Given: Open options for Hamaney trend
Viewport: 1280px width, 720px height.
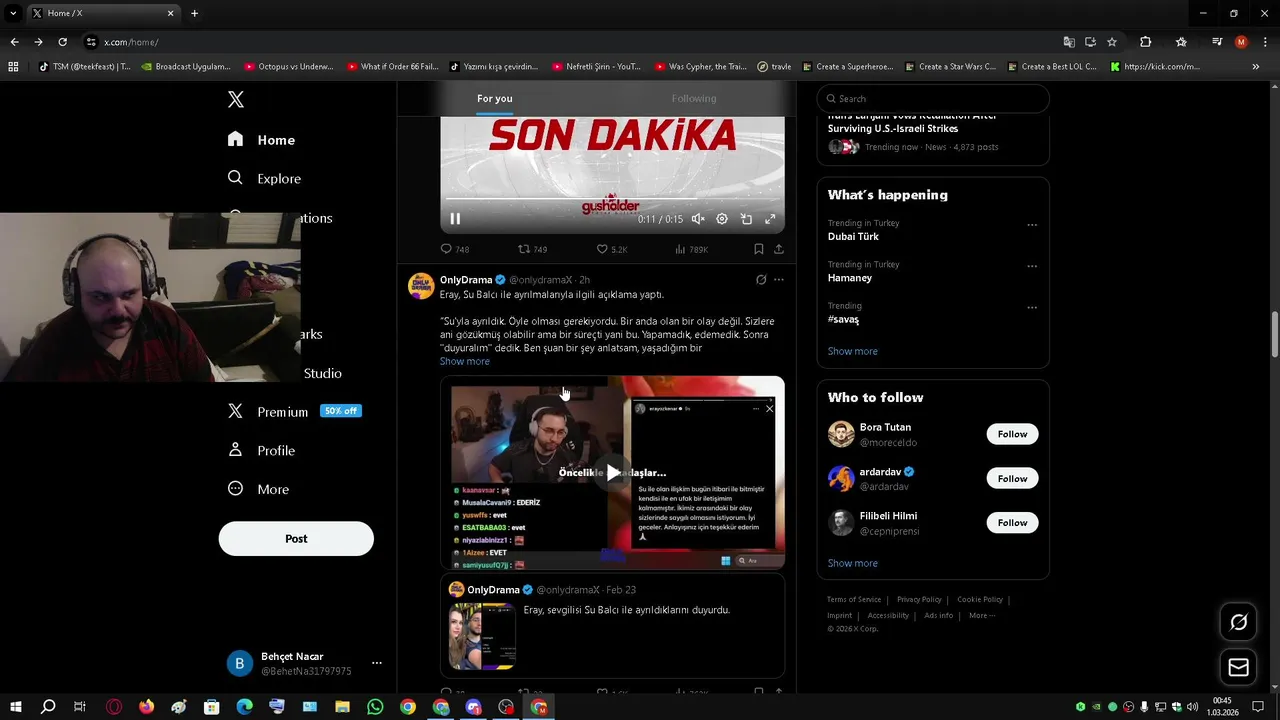Looking at the screenshot, I should (1032, 267).
